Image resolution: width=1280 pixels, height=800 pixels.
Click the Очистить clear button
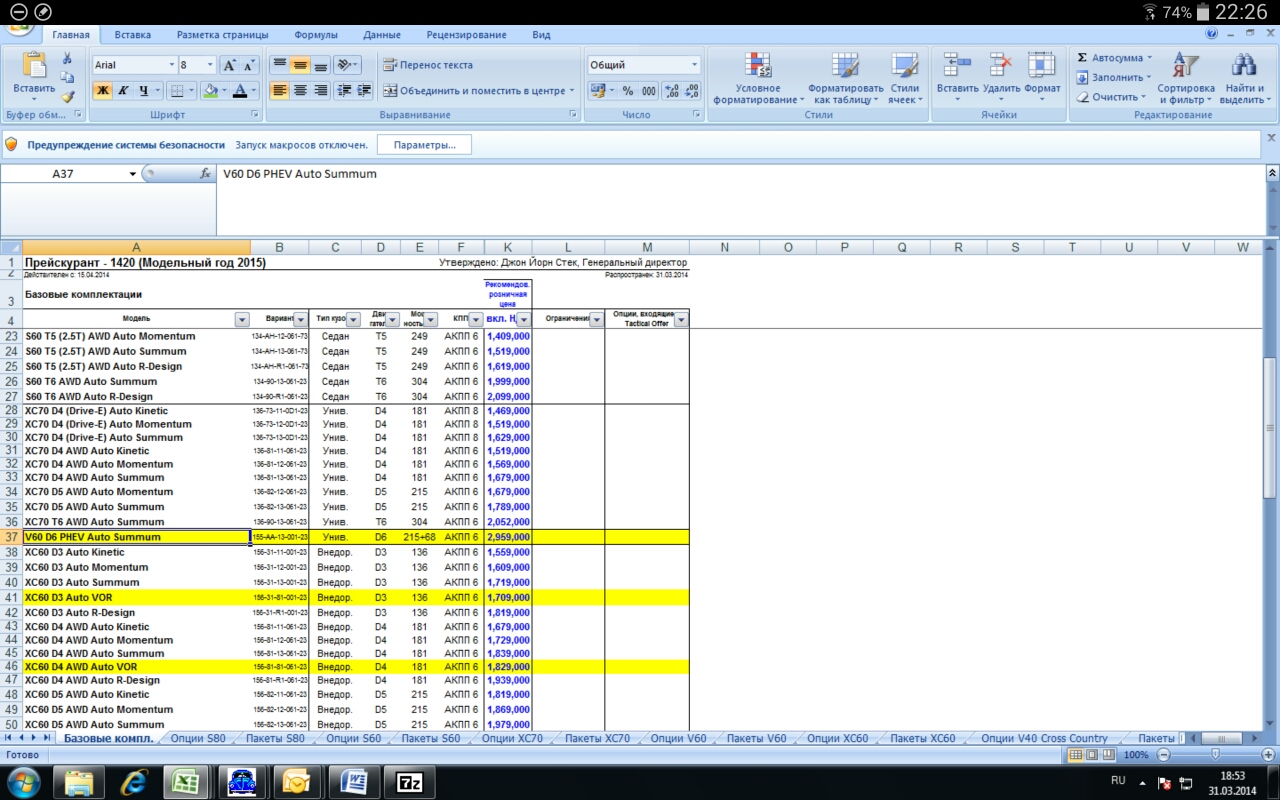pos(1111,97)
